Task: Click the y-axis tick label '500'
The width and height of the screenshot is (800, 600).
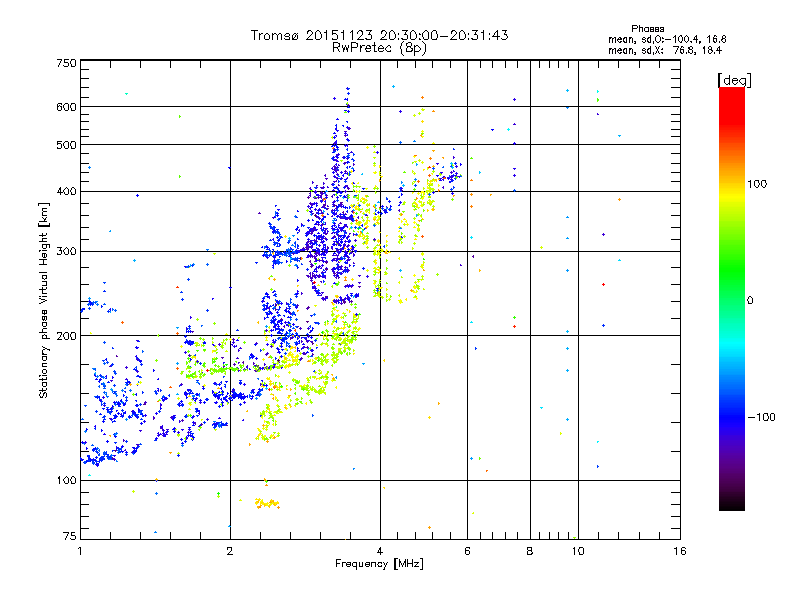Action: click(66, 145)
